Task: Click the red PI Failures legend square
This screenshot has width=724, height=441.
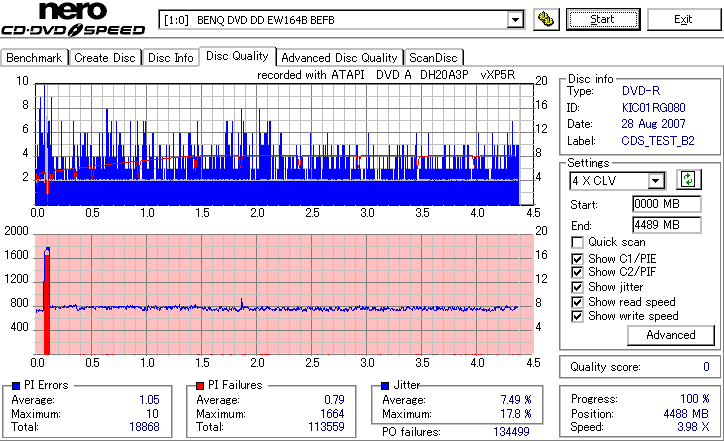Action: point(200,386)
